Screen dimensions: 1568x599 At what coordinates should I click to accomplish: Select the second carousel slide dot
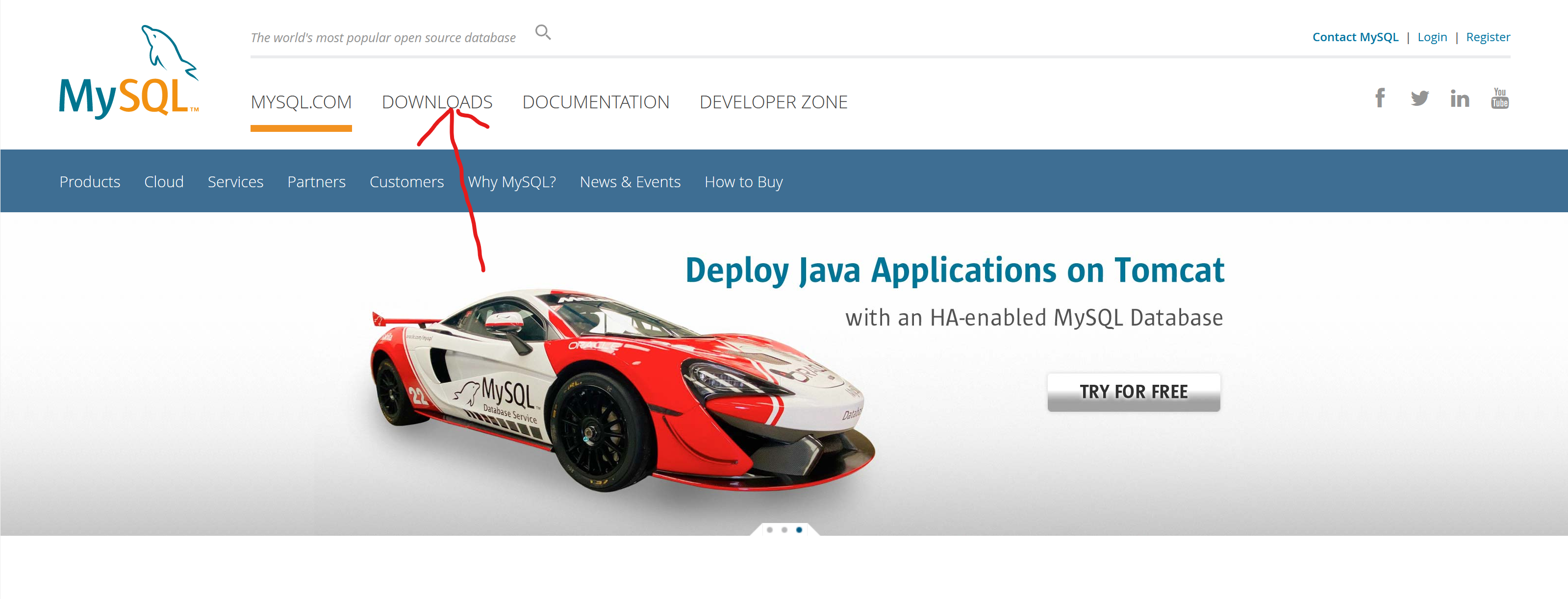point(784,529)
